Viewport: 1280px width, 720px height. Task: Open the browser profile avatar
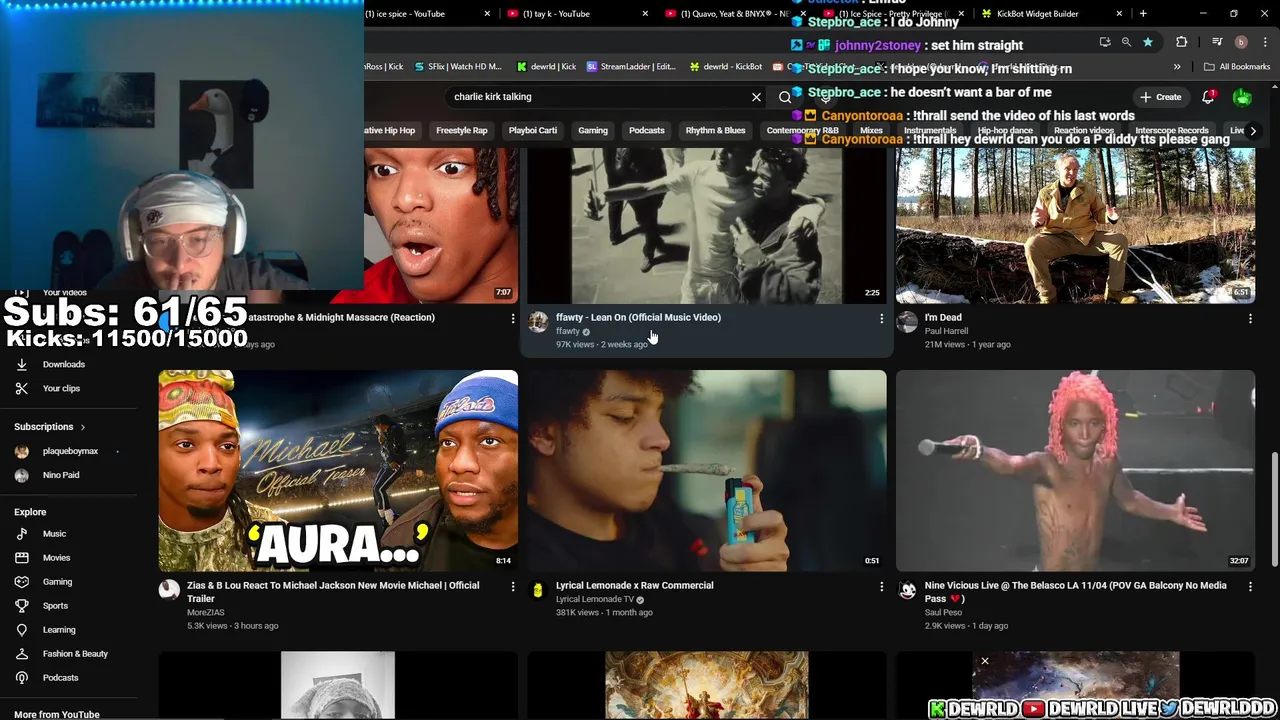pyautogui.click(x=1241, y=42)
